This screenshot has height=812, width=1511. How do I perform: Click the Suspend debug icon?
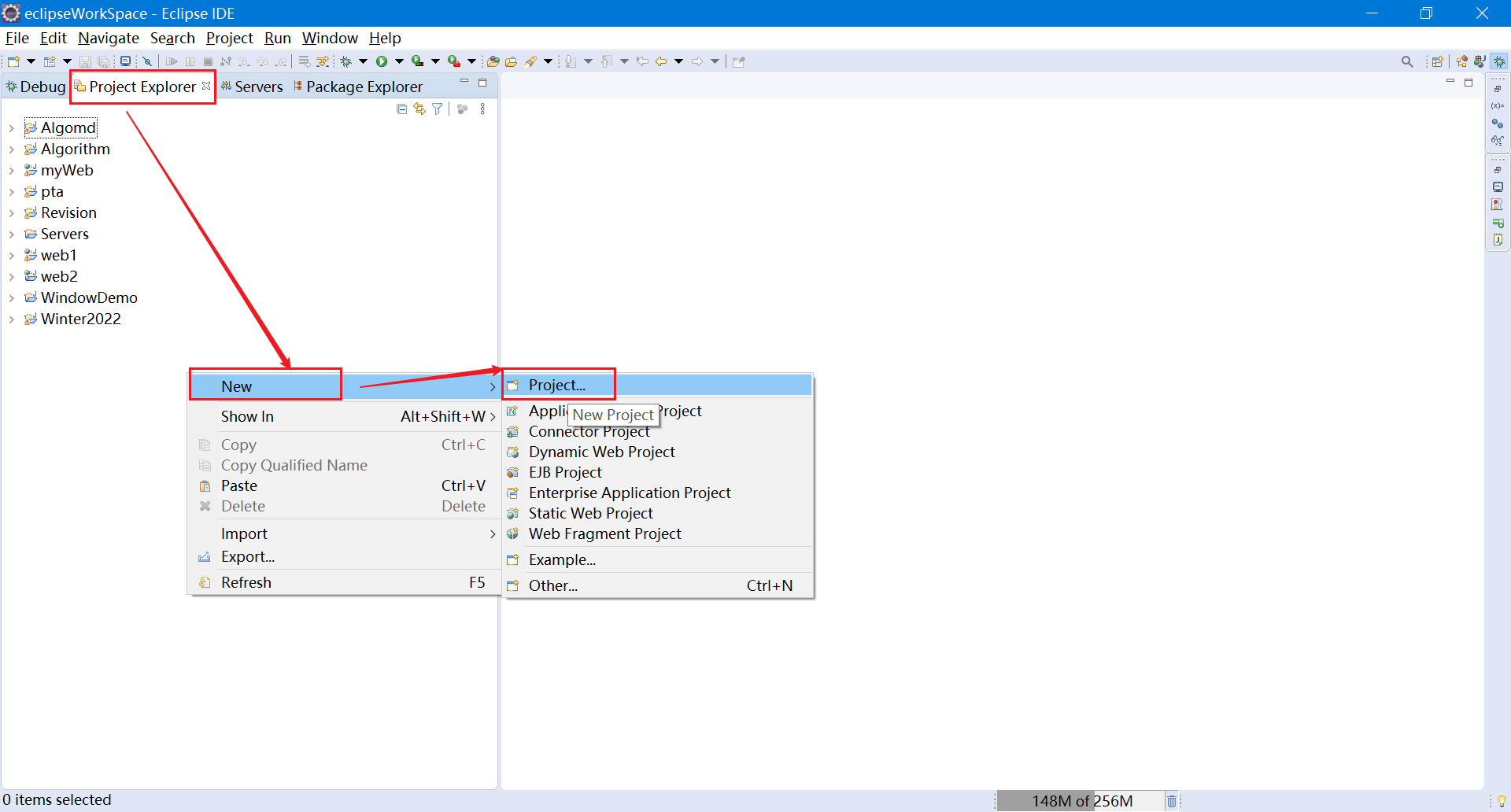[x=190, y=61]
